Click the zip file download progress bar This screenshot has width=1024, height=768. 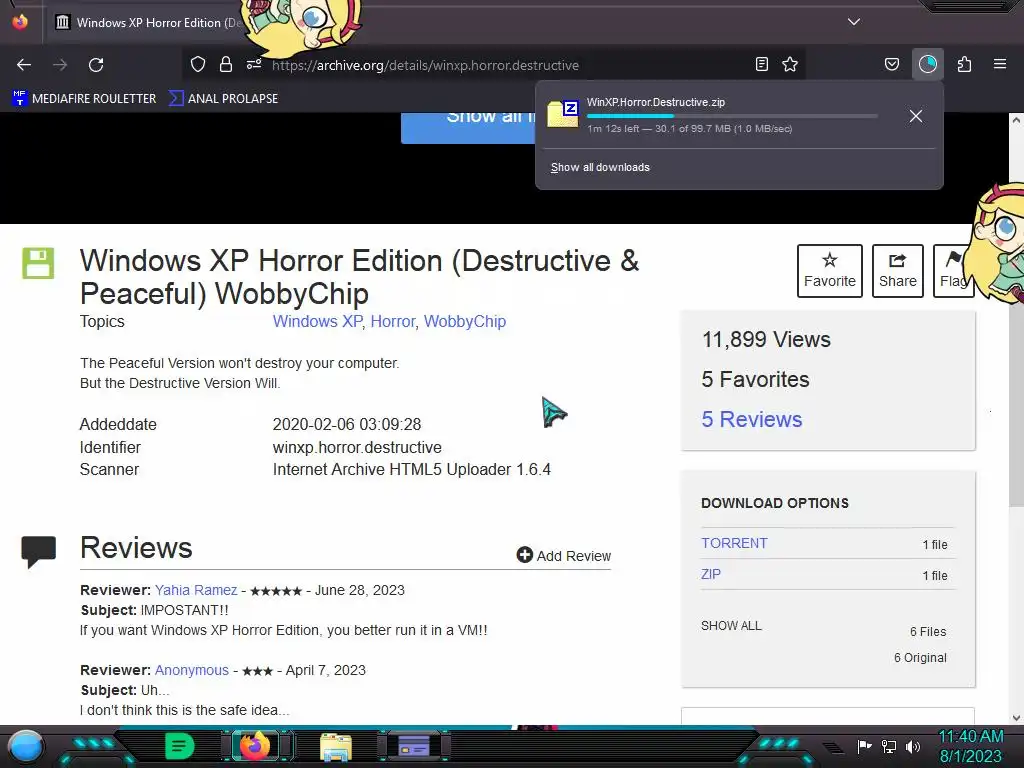coord(732,116)
